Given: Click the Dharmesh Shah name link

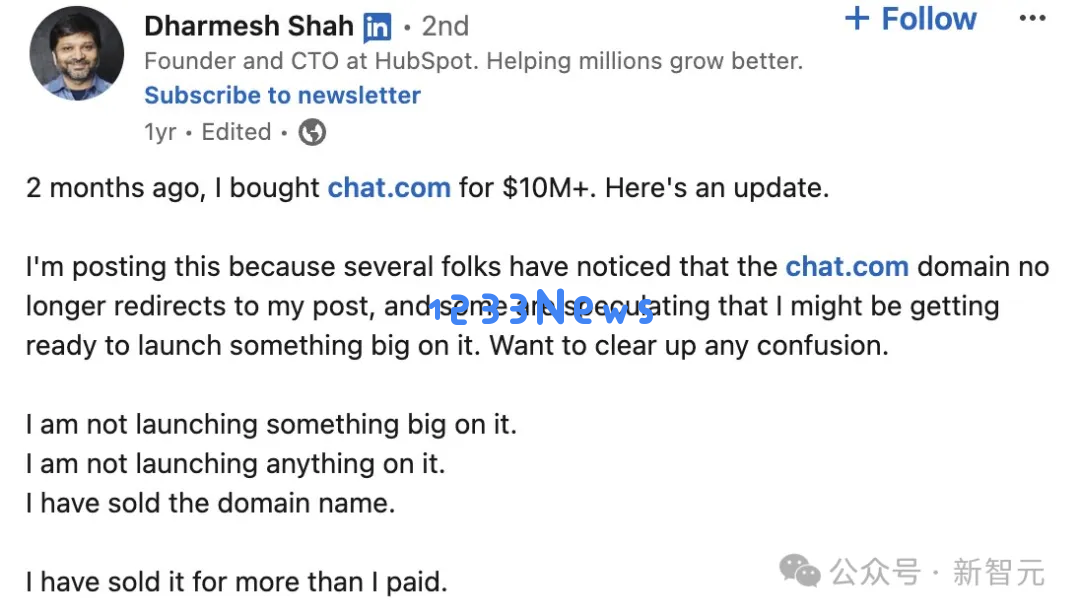Looking at the screenshot, I should point(249,26).
